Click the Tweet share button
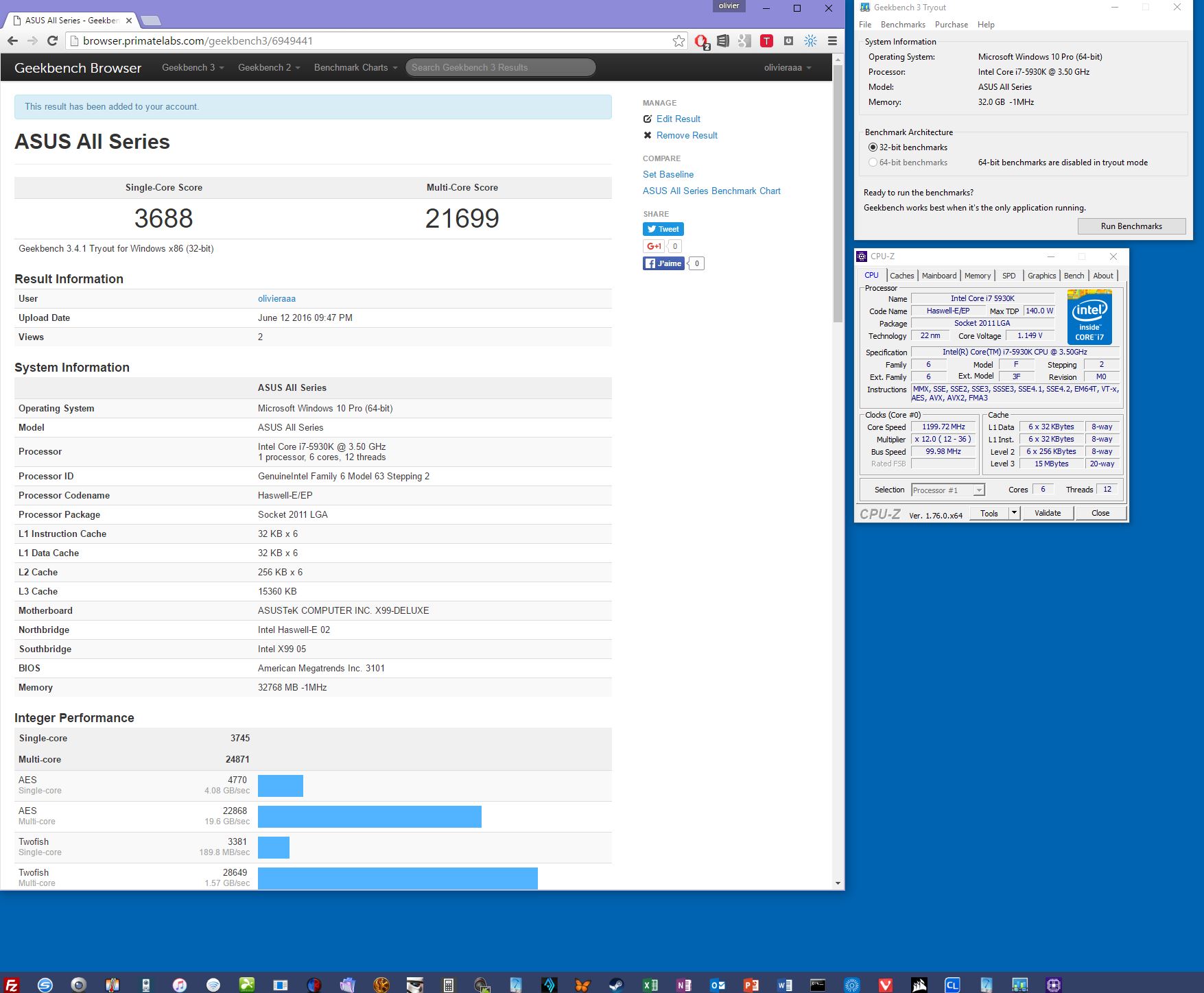Screen dimensions: 1204x993 tap(663, 229)
